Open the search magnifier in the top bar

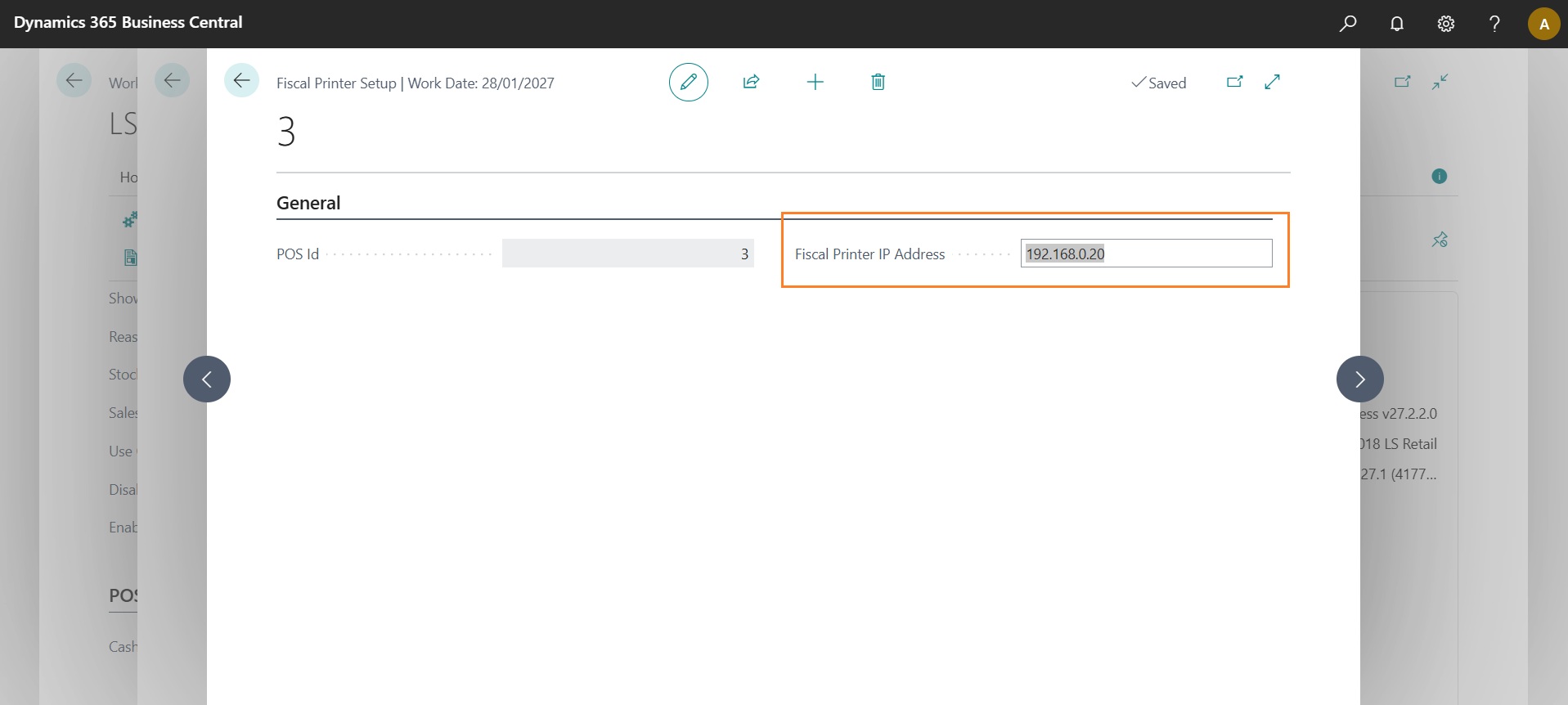(x=1348, y=24)
